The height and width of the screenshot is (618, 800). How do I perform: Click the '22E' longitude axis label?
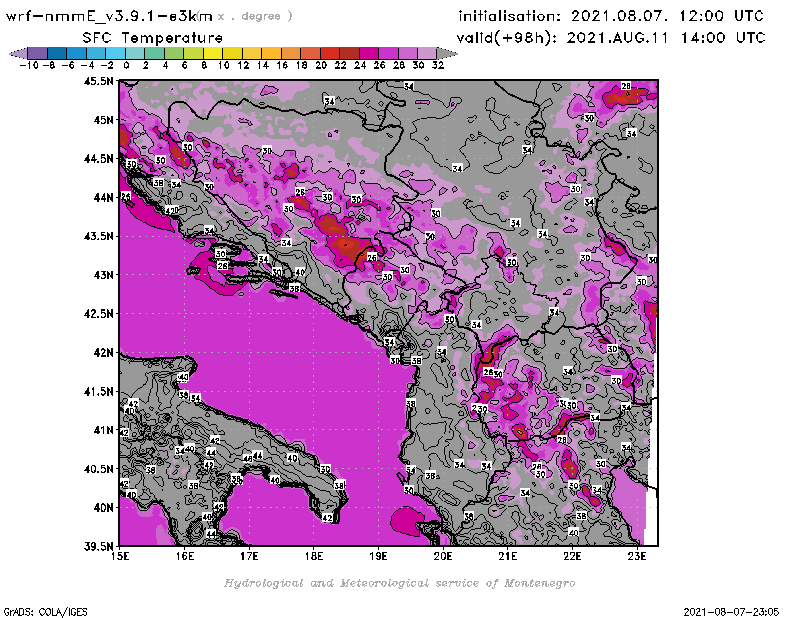point(572,556)
